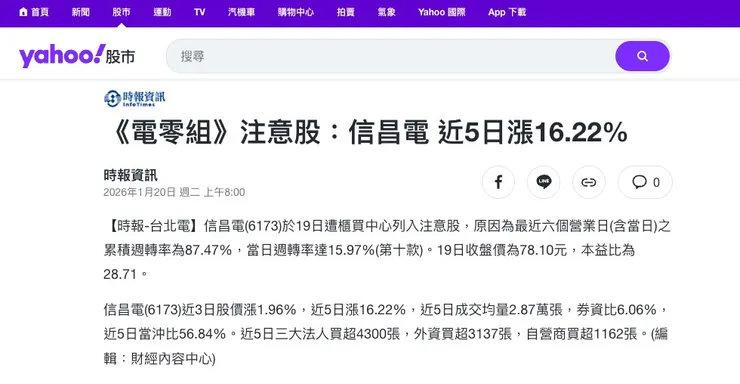The width and height of the screenshot is (740, 384).
Task: Click the author name 時報資訊
Action: point(131,175)
